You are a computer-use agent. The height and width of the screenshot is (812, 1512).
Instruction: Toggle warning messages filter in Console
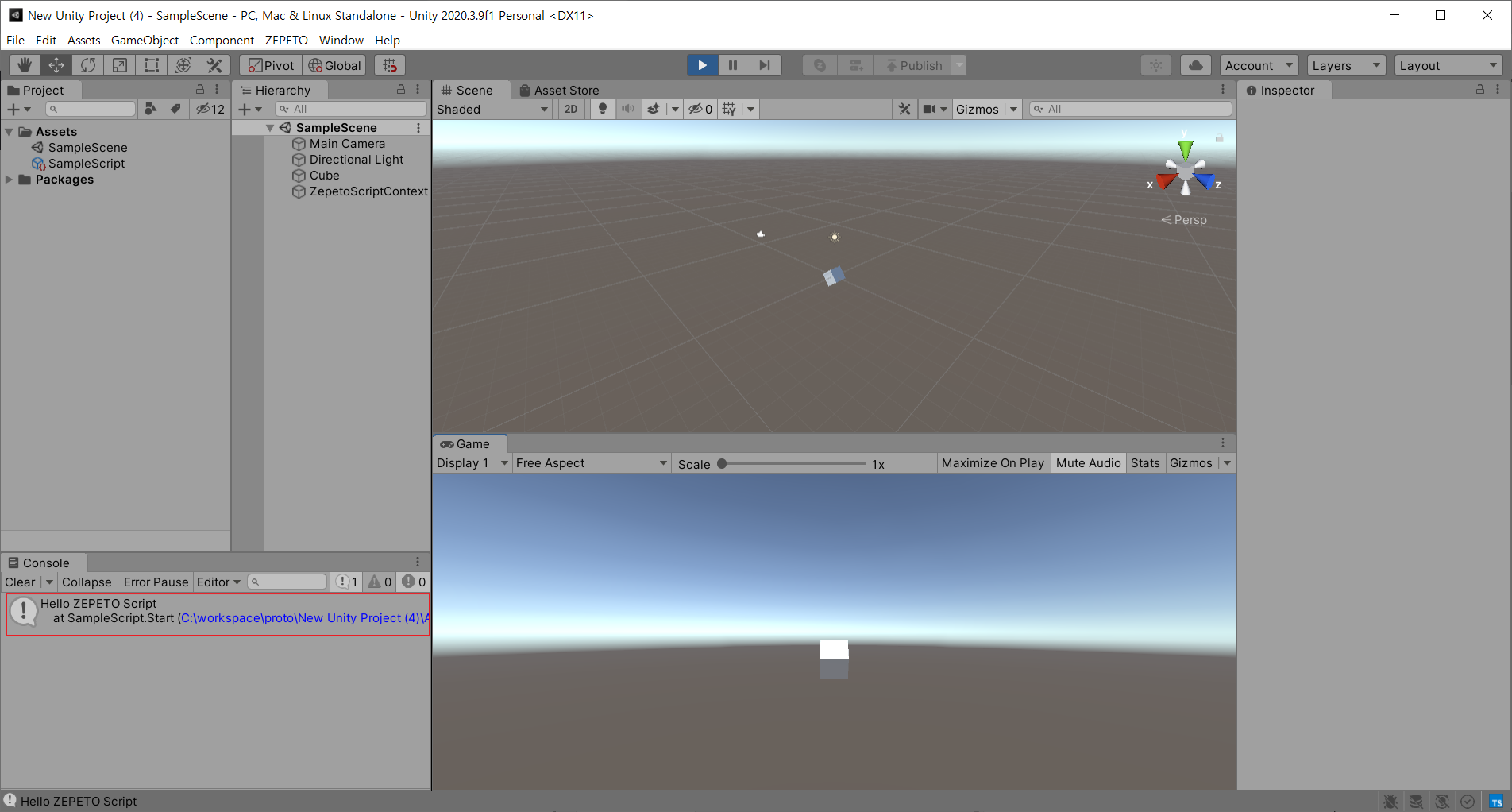(x=380, y=582)
